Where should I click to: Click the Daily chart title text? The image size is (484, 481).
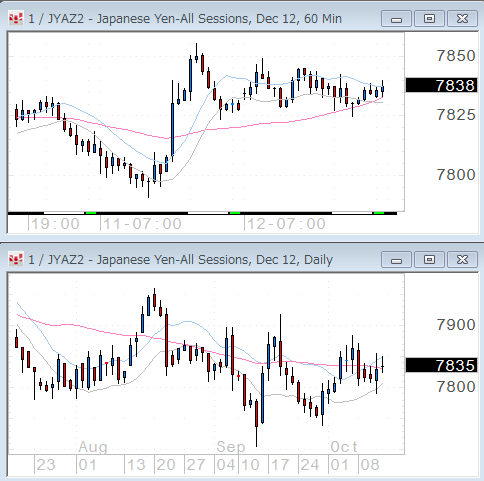point(181,260)
